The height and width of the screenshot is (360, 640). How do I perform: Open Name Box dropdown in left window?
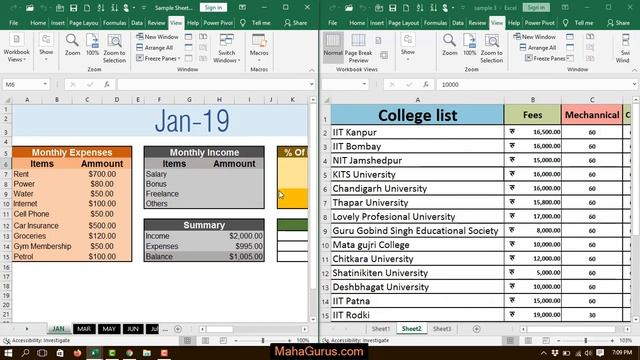click(45, 84)
